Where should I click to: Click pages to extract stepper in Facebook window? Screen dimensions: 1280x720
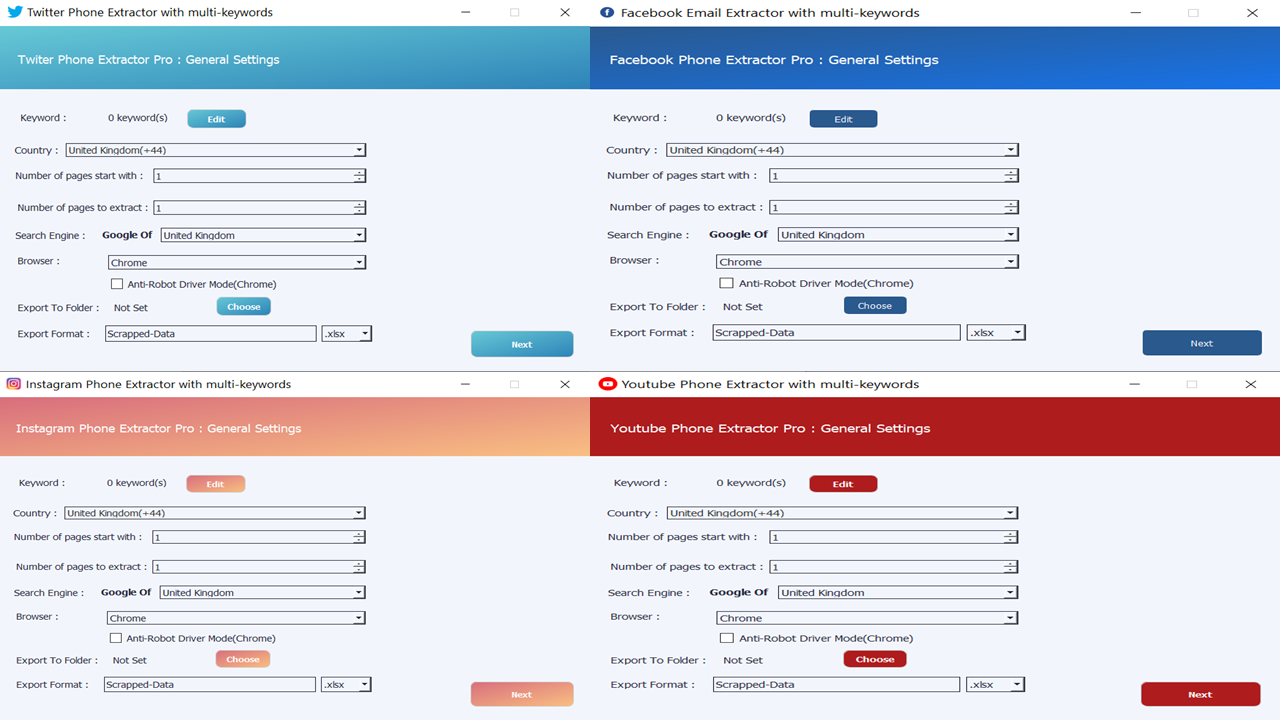(x=1011, y=207)
